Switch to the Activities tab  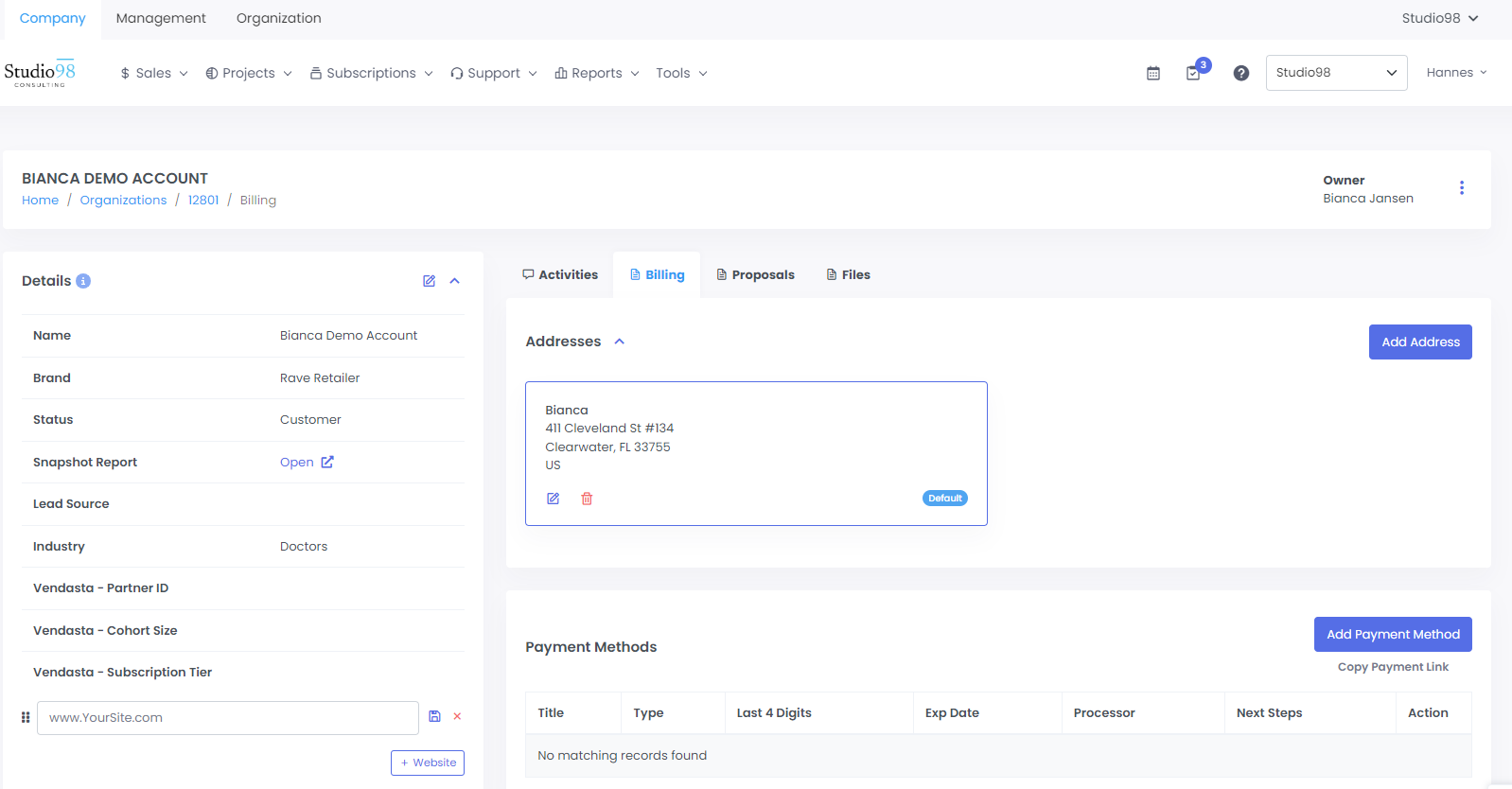pyautogui.click(x=560, y=275)
